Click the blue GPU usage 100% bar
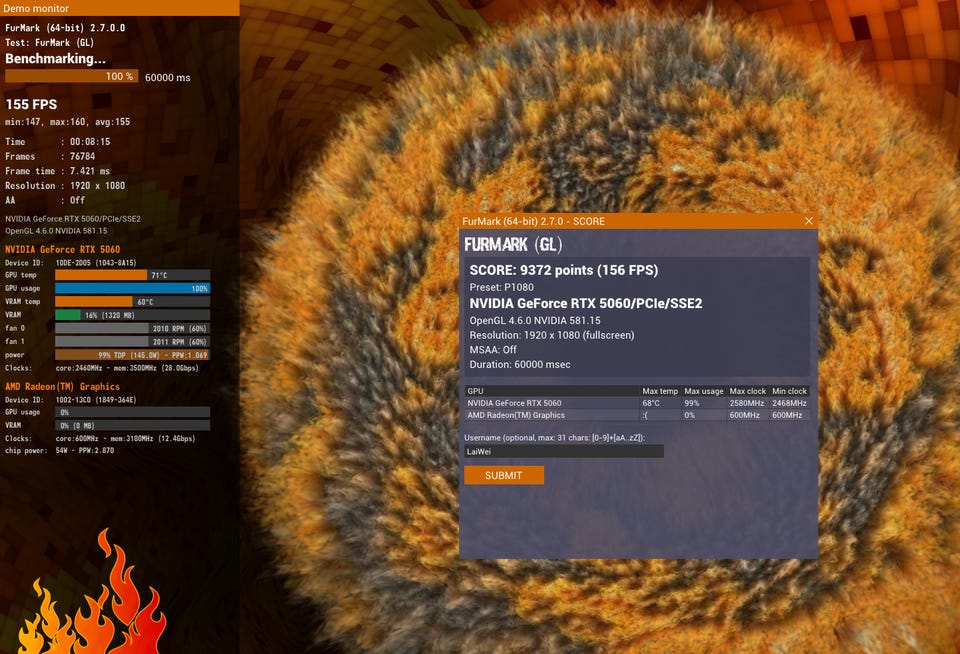Viewport: 960px width, 654px height. [133, 288]
